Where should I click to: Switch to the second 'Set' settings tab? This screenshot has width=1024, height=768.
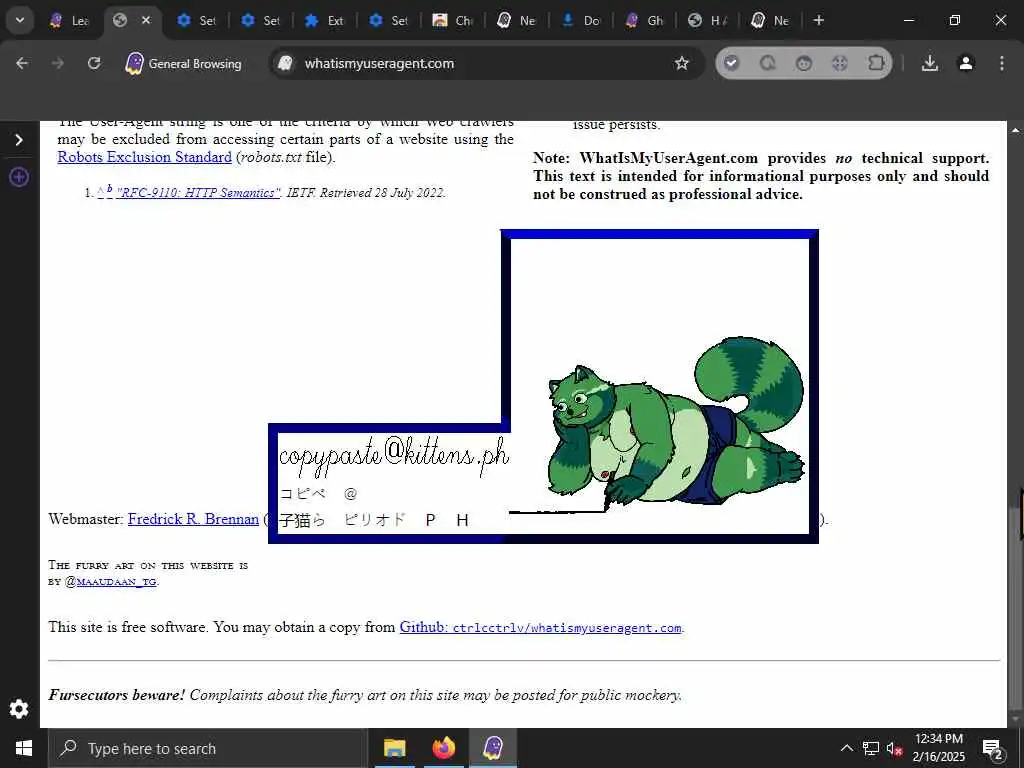(x=261, y=21)
